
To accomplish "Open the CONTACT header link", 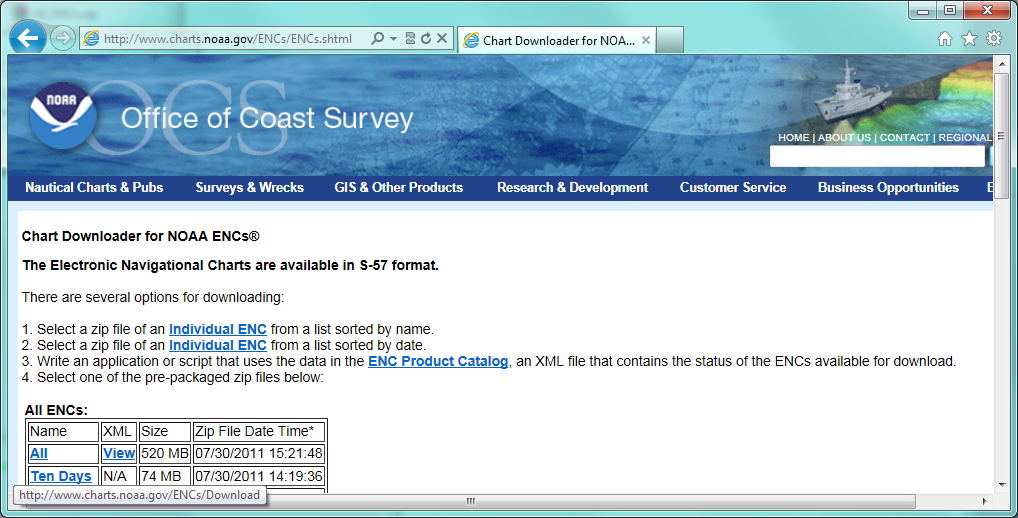I will point(904,138).
